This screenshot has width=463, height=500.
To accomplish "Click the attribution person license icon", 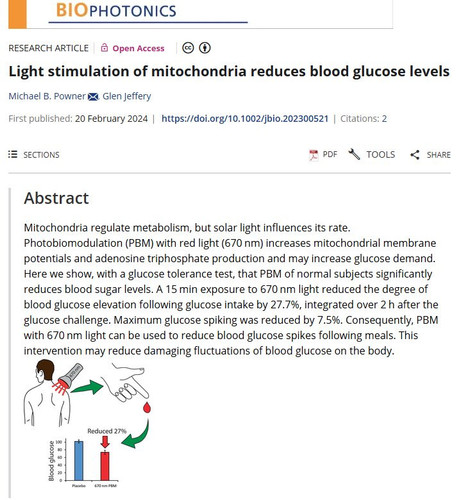I will click(x=205, y=48).
